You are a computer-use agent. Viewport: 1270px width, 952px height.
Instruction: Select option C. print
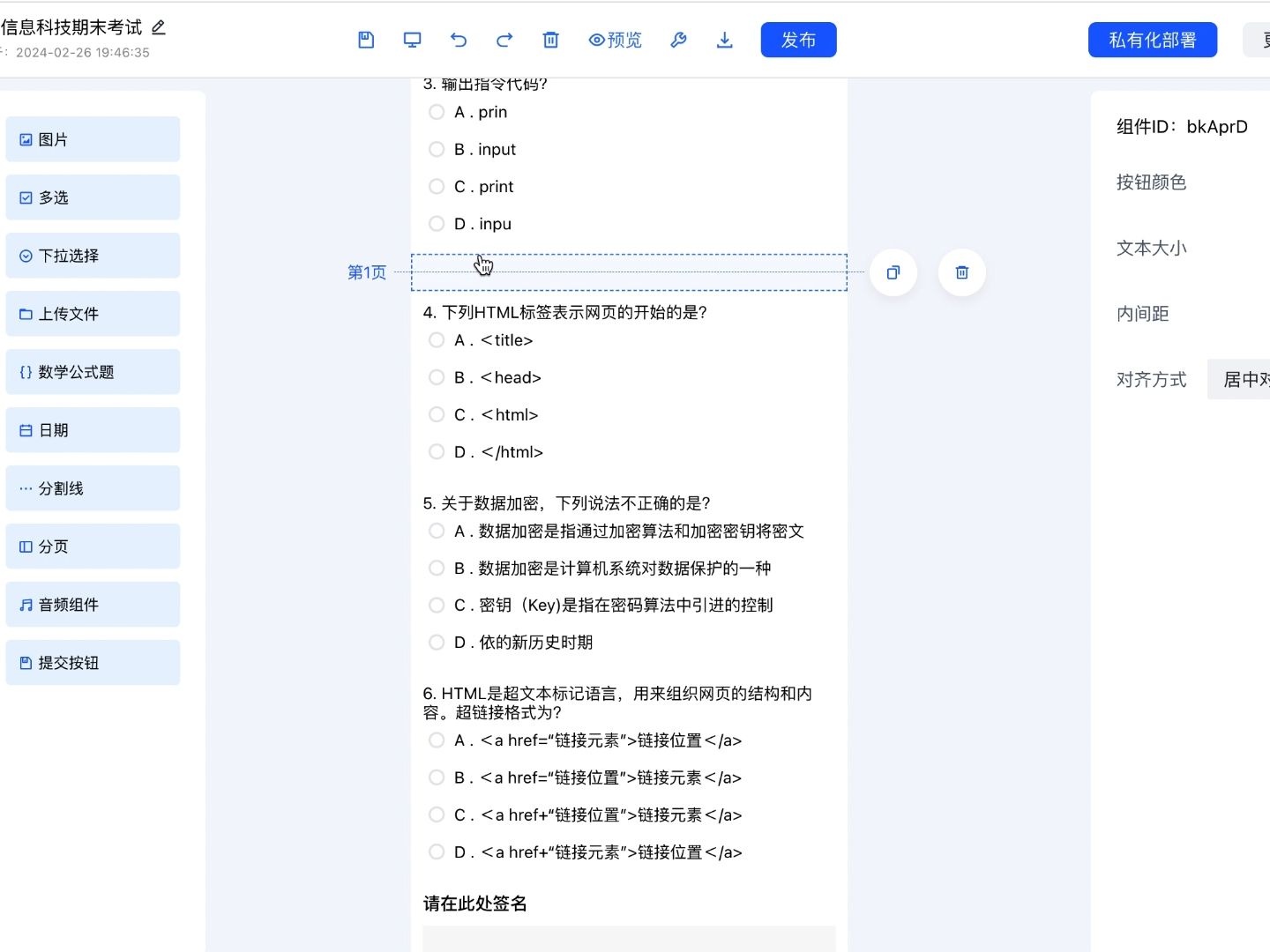437,187
